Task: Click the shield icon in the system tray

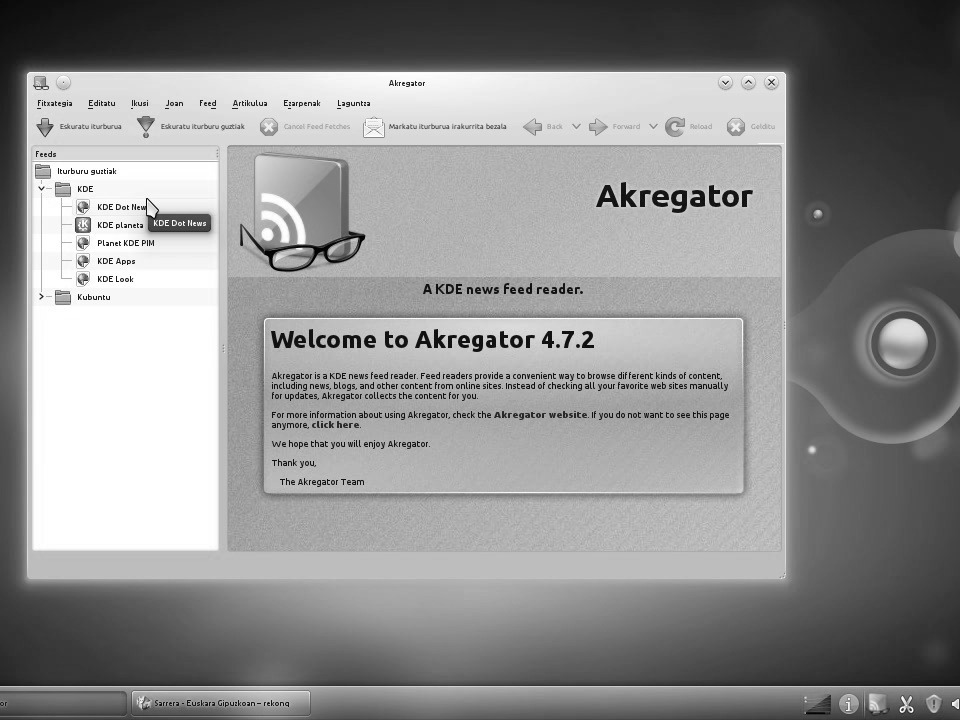Action: pyautogui.click(x=933, y=704)
